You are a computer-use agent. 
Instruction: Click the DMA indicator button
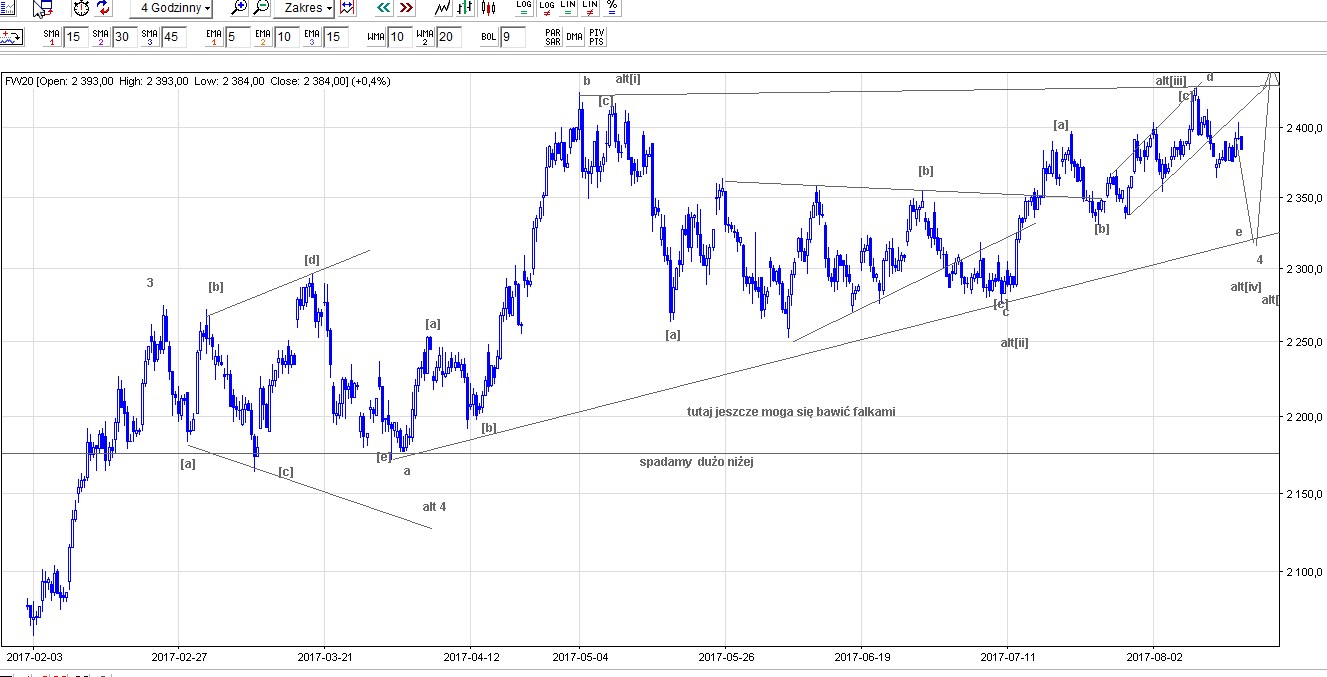[x=574, y=37]
